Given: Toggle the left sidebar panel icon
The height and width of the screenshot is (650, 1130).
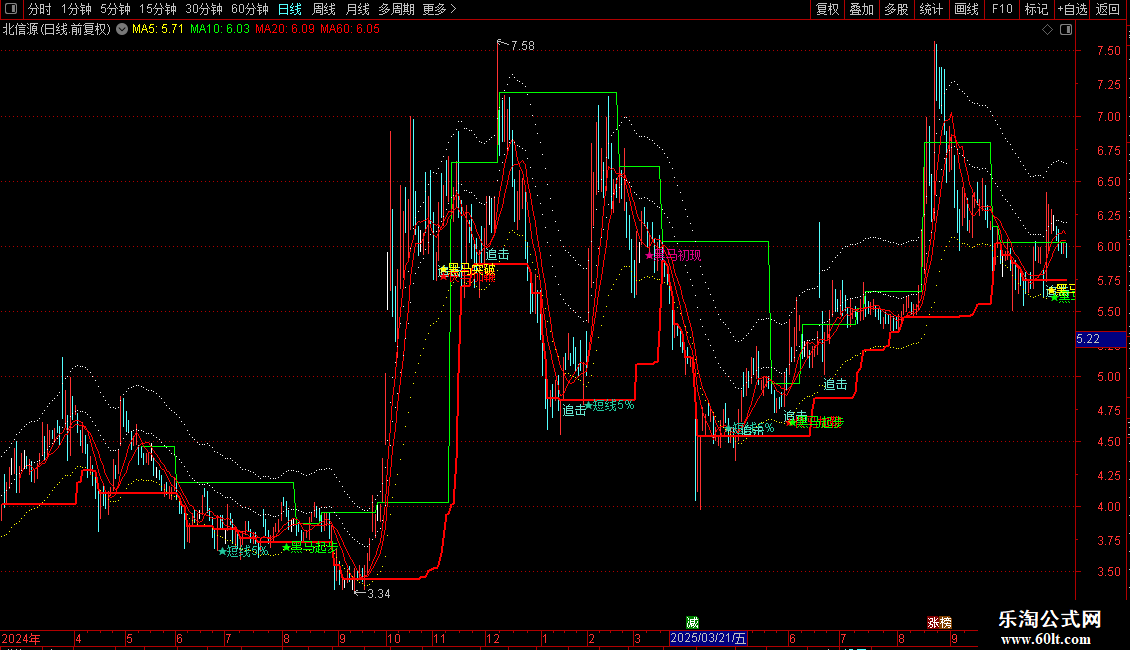Looking at the screenshot, I should click(11, 9).
